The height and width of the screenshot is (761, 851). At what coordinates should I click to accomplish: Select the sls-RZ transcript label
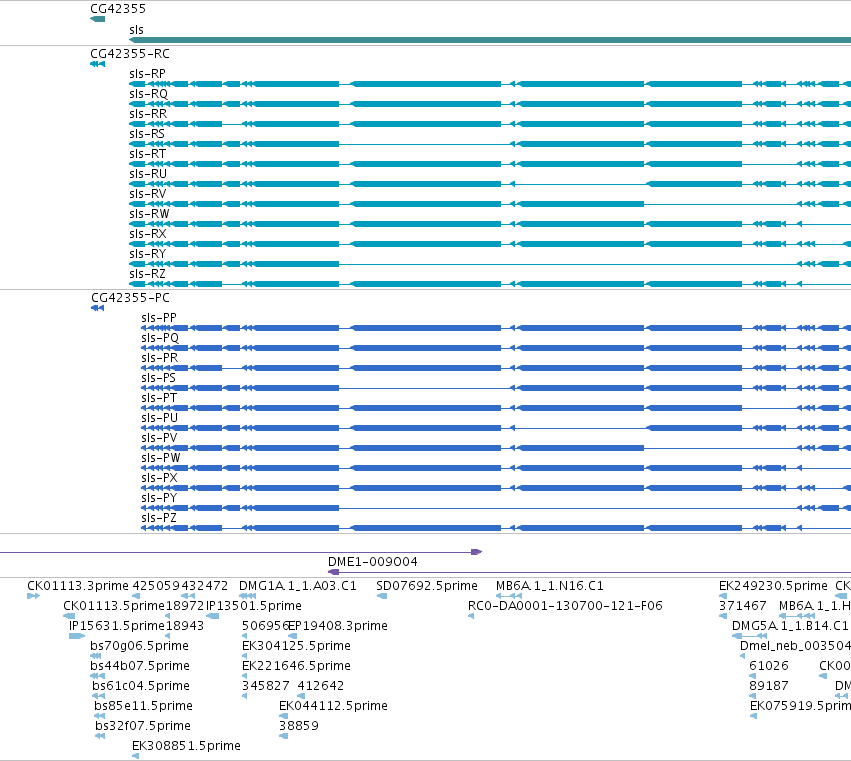(x=147, y=274)
